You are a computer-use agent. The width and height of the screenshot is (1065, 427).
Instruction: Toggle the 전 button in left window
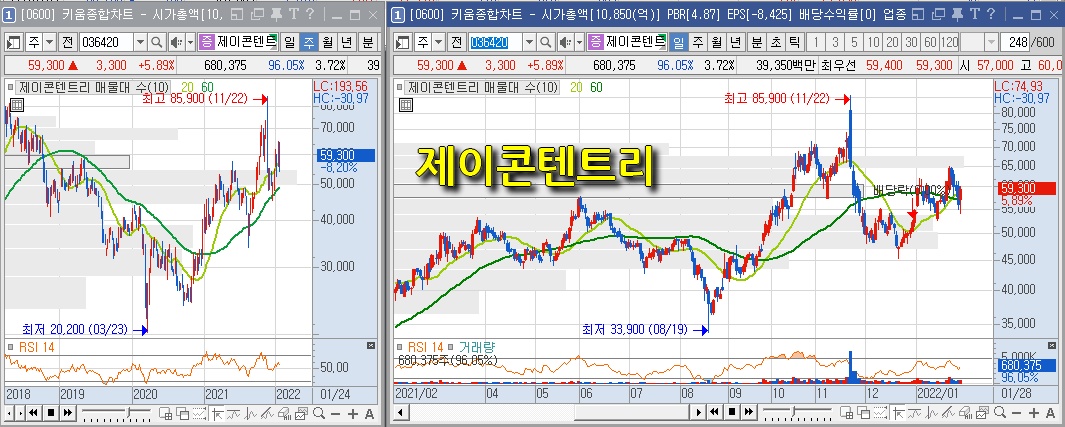coord(68,43)
